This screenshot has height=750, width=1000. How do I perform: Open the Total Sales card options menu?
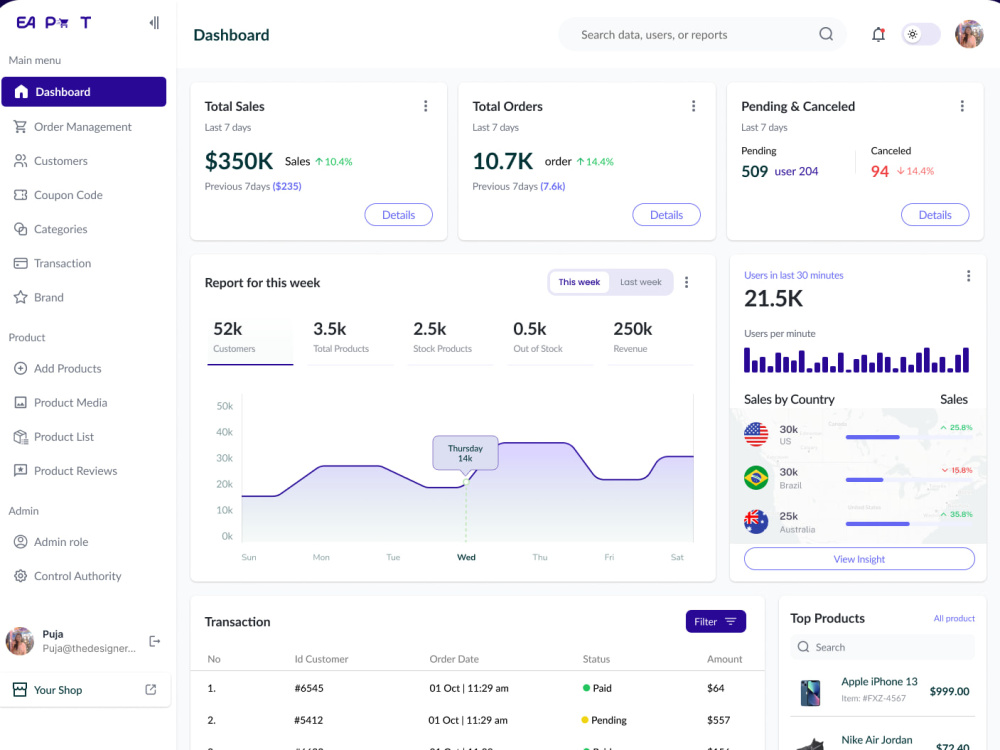[426, 106]
